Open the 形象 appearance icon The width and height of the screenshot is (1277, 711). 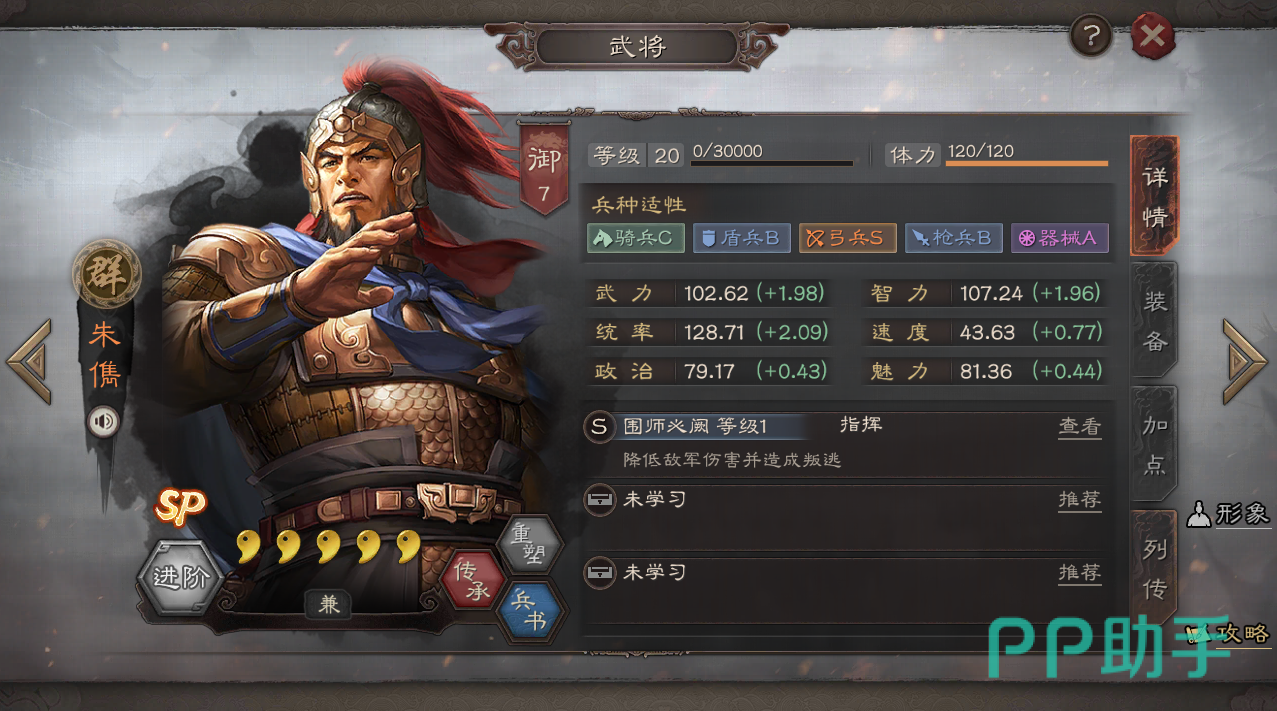pos(1228,515)
